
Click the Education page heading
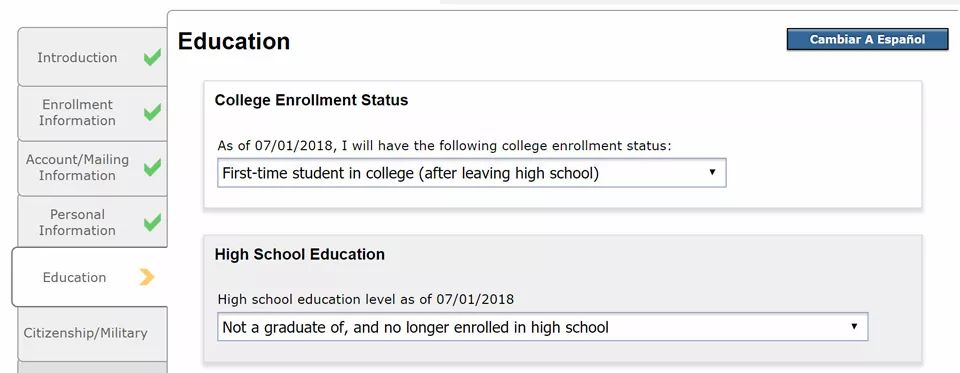(x=234, y=41)
